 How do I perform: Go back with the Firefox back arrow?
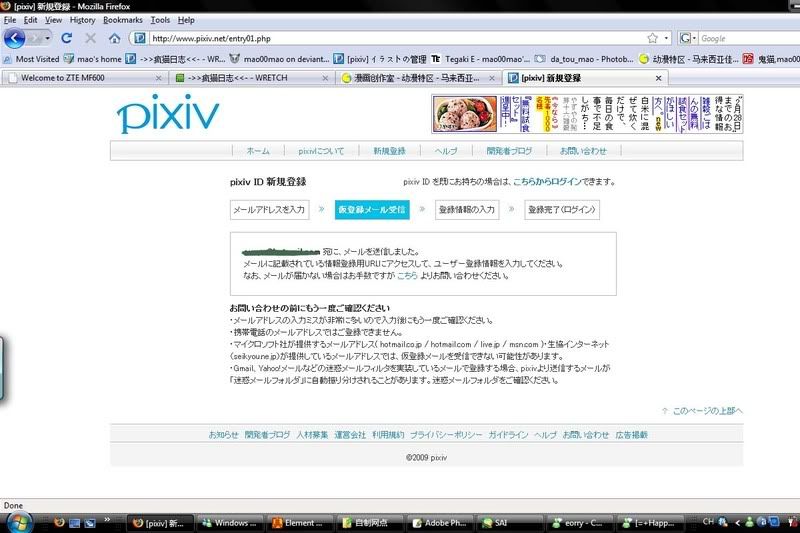[x=14, y=38]
